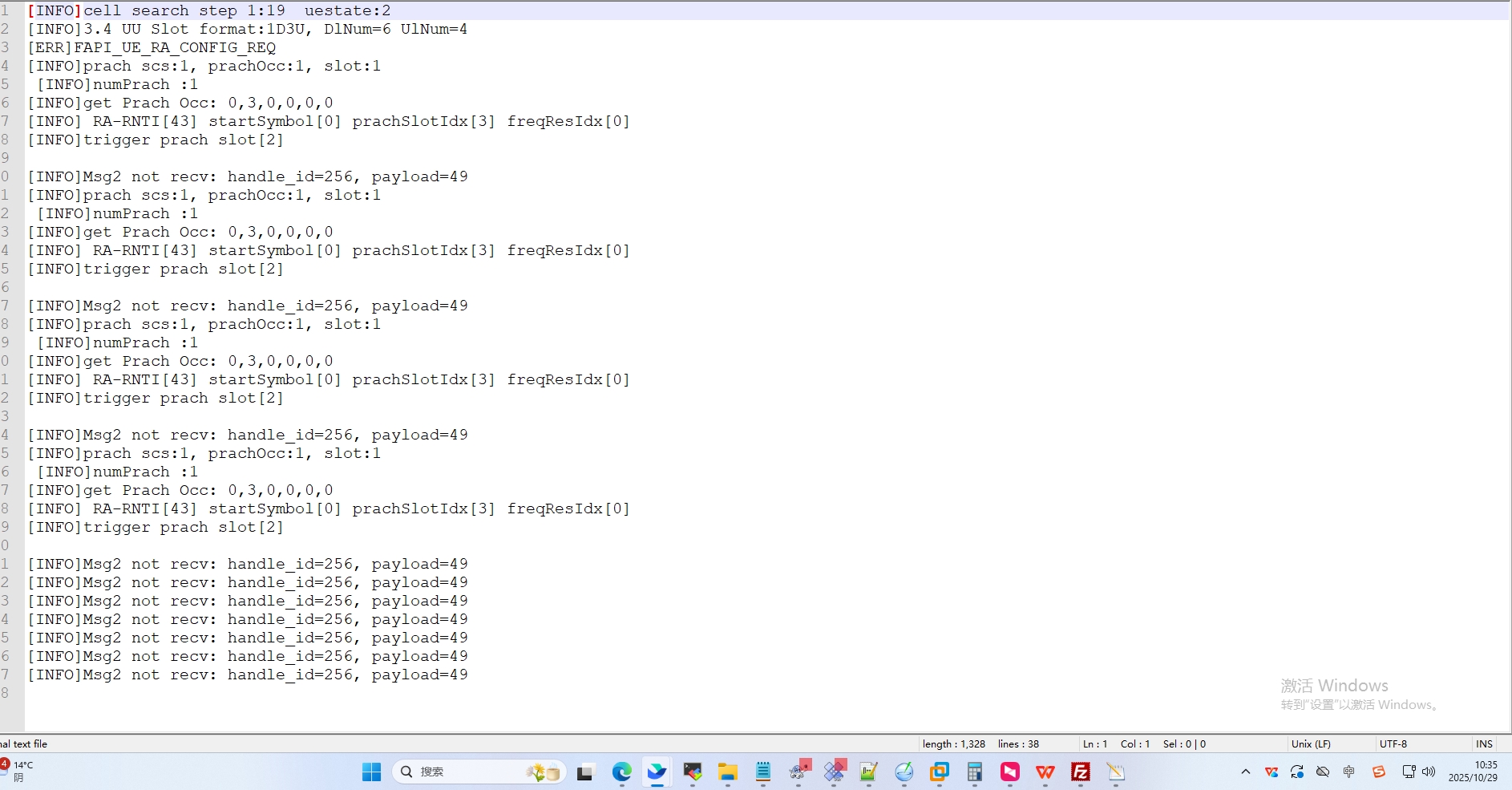Open the Calculator taskbar icon

tap(974, 772)
